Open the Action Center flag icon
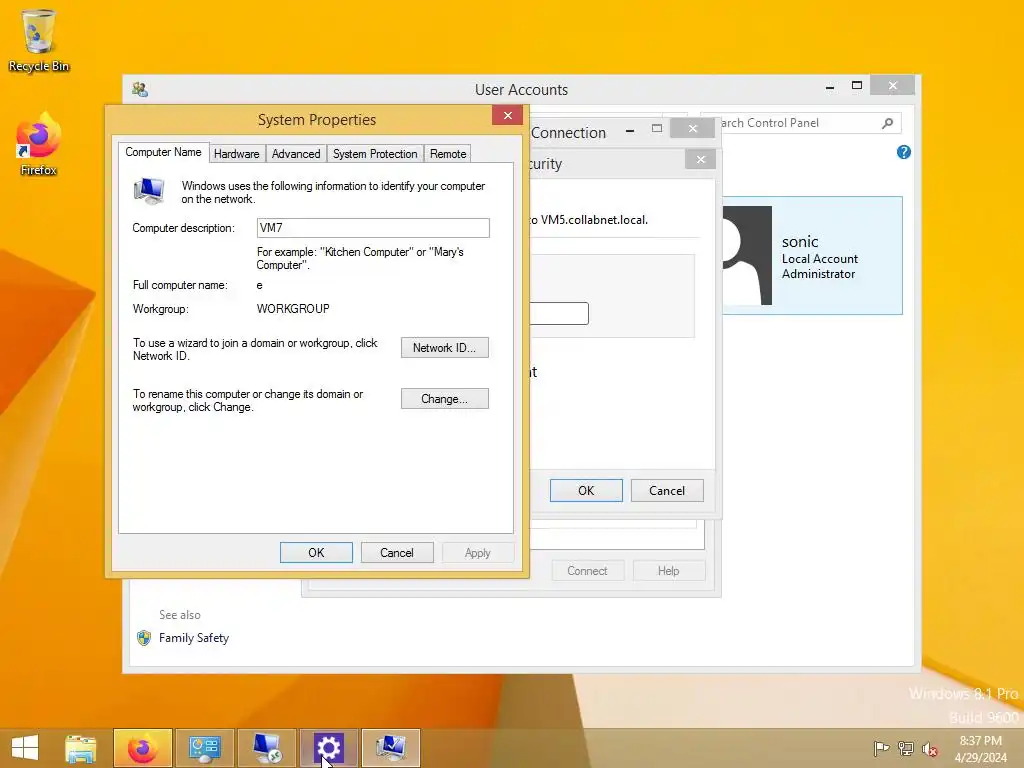The image size is (1024, 768). [x=881, y=748]
